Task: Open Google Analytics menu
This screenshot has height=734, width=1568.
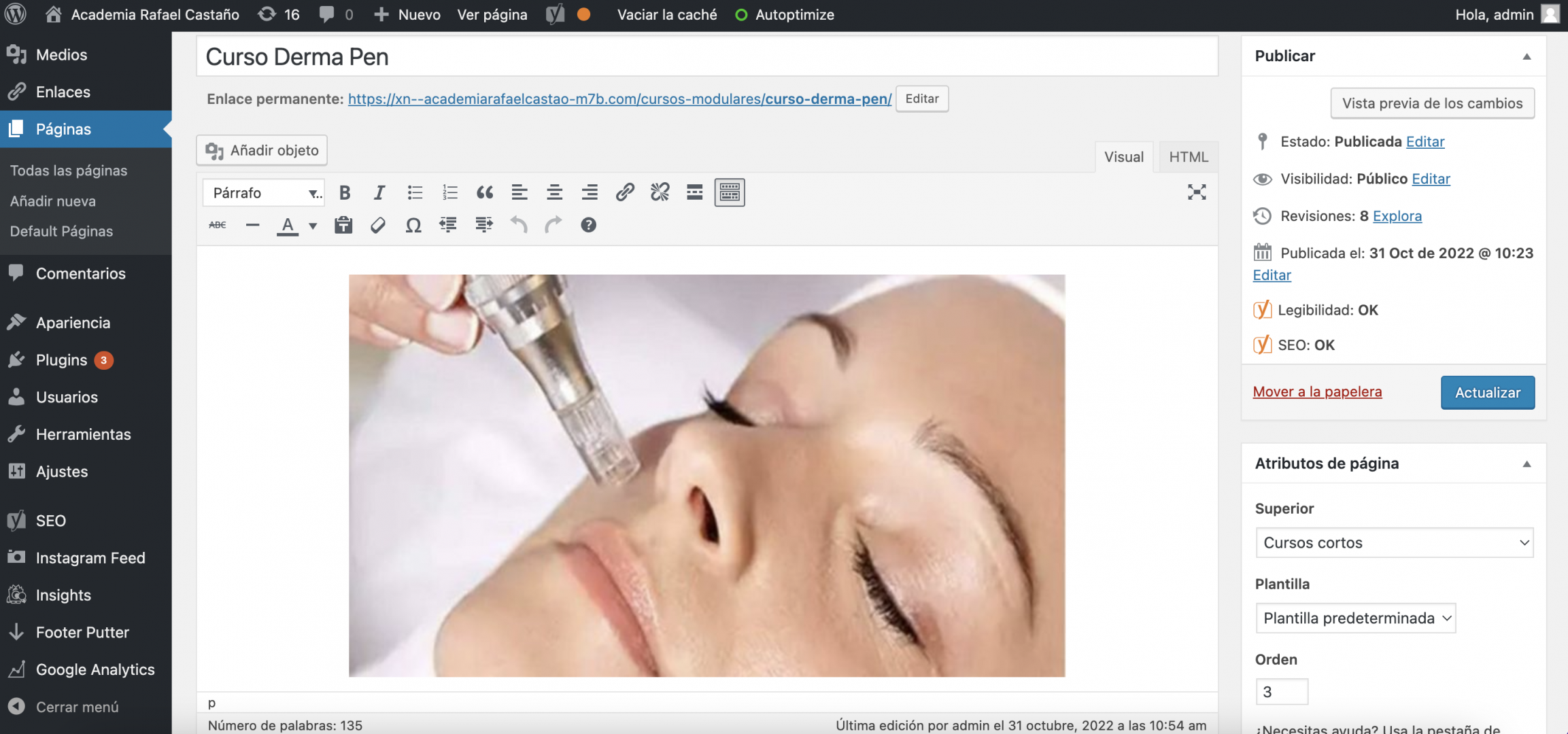Action: (x=86, y=669)
